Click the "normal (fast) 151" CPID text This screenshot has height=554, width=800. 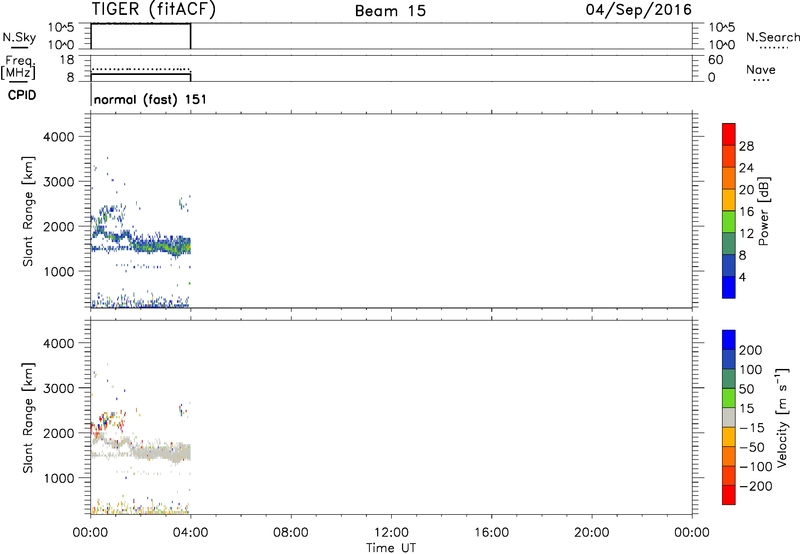(151, 99)
